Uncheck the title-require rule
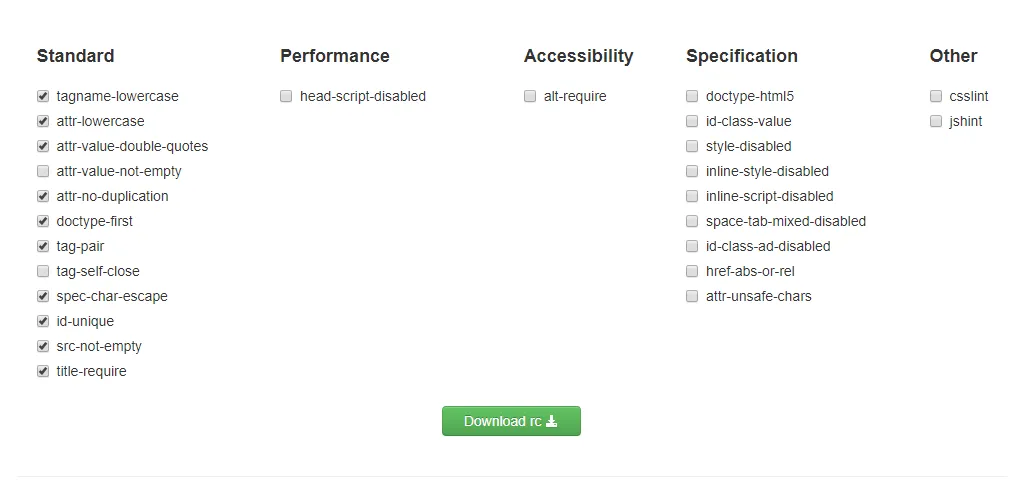The image size is (1036, 480). pos(43,372)
